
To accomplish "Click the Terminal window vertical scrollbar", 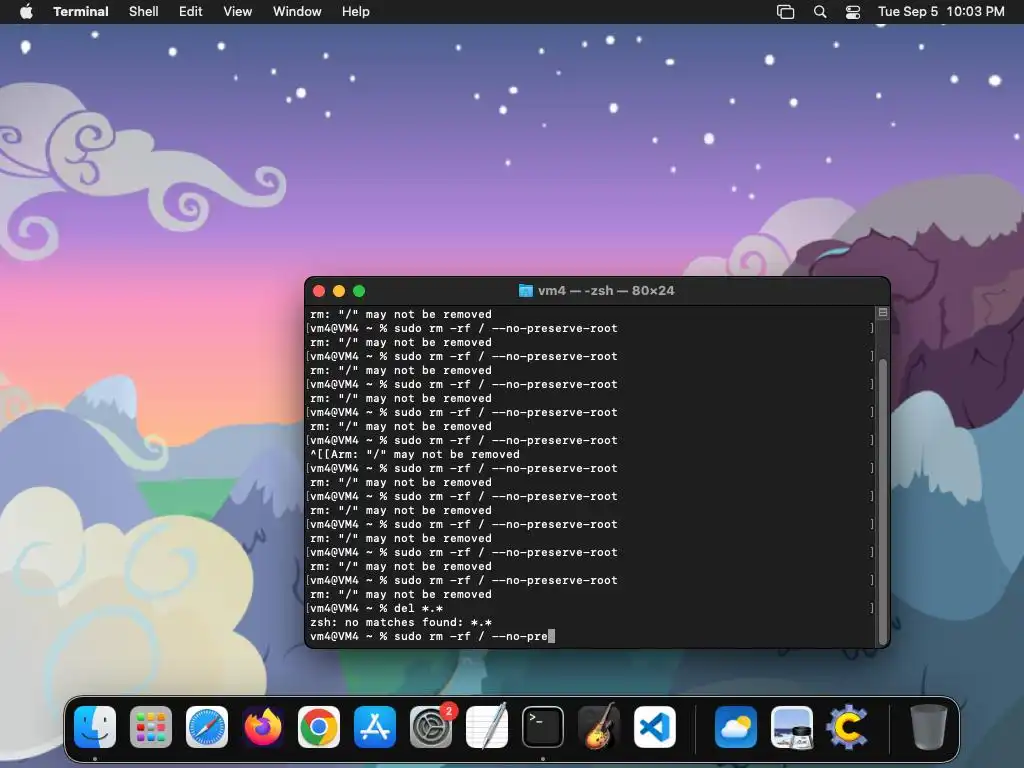I will click(x=883, y=502).
